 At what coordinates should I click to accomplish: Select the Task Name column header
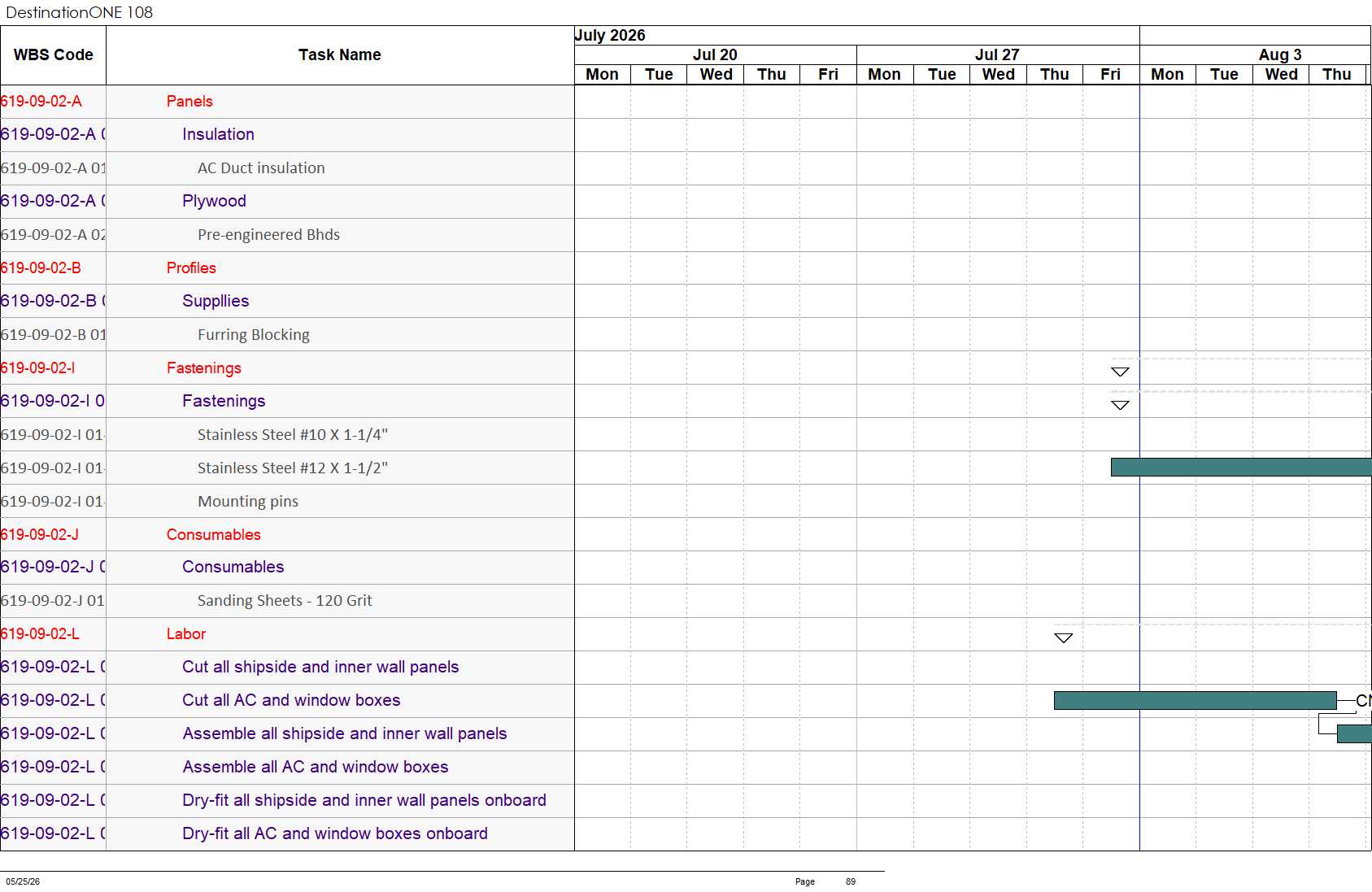click(x=340, y=55)
